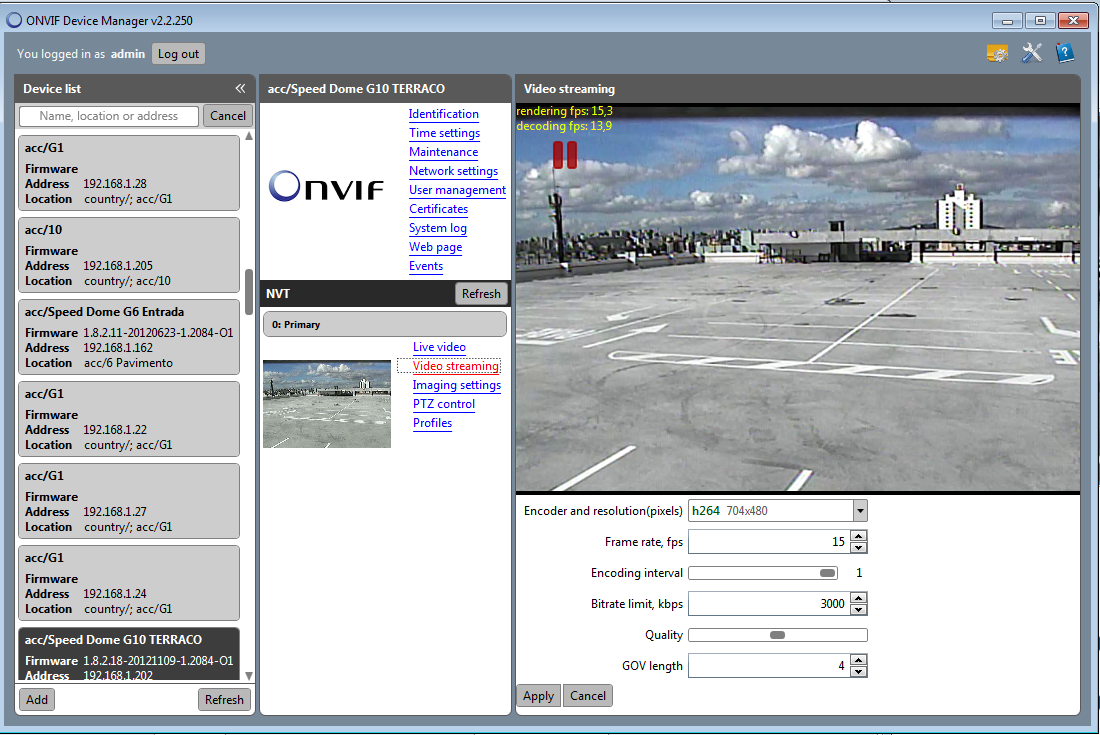Go to Network settings

click(453, 171)
